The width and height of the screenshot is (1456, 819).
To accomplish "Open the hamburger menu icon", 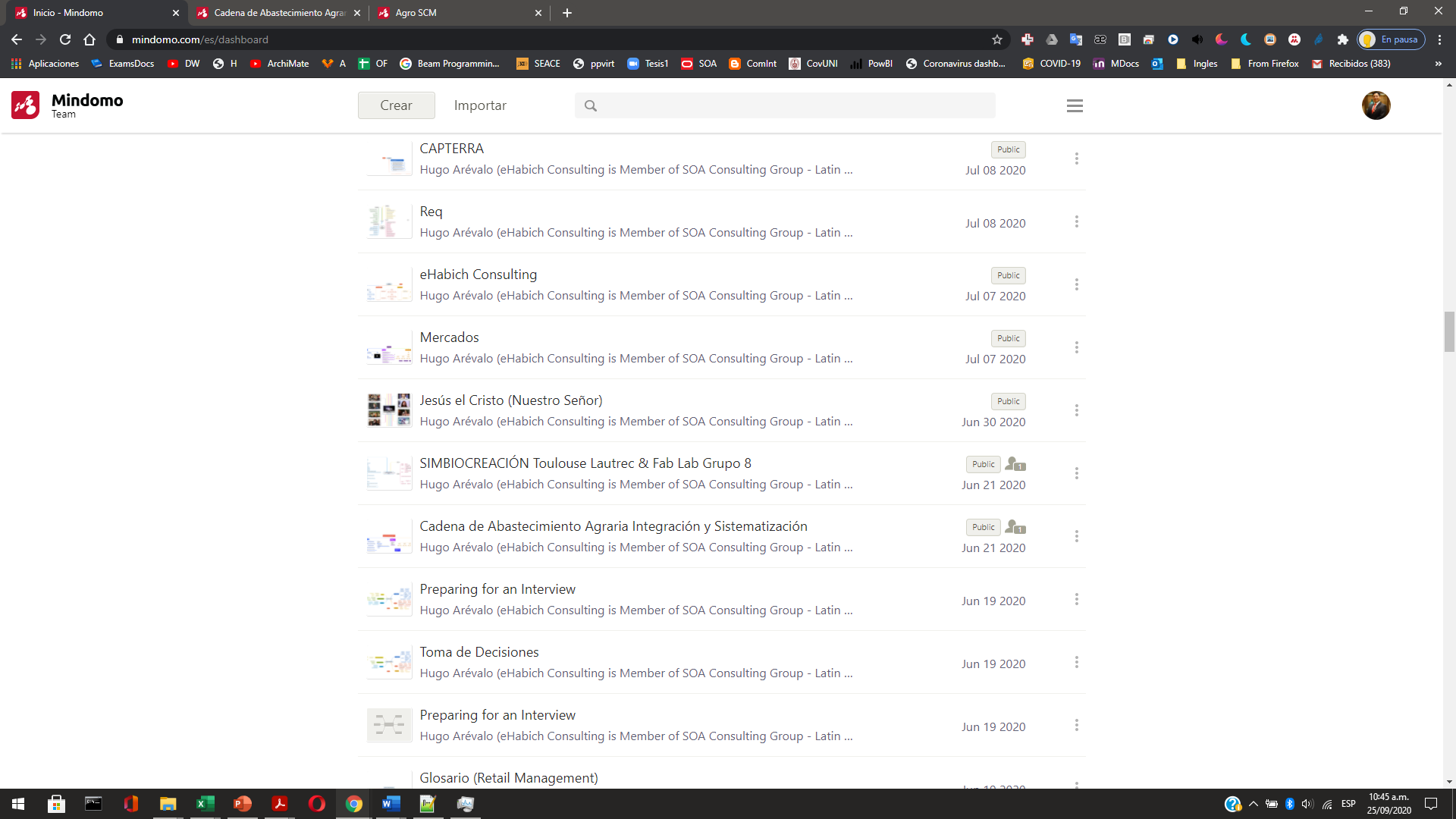I will coord(1075,106).
